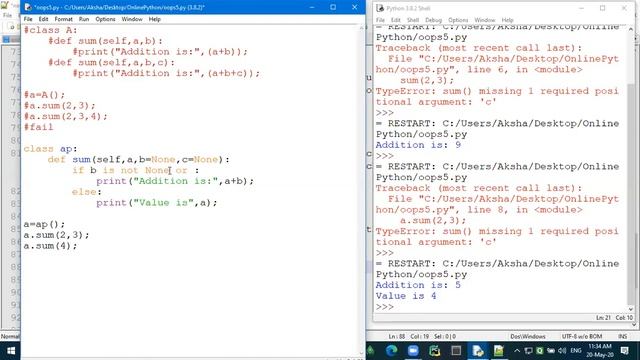Image resolution: width=640 pixels, height=360 pixels.
Task: Open the notification center icon
Action: coord(624,351)
